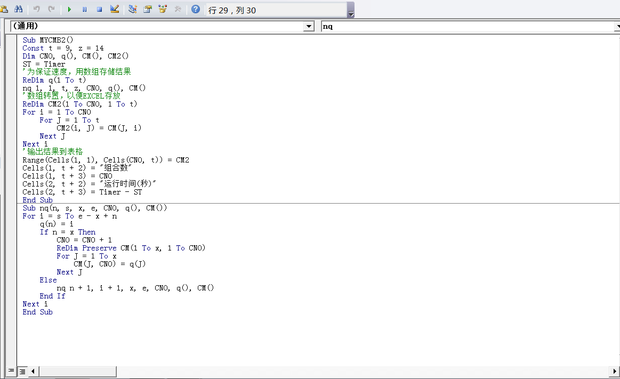Switch to Full Module View button

23,371
